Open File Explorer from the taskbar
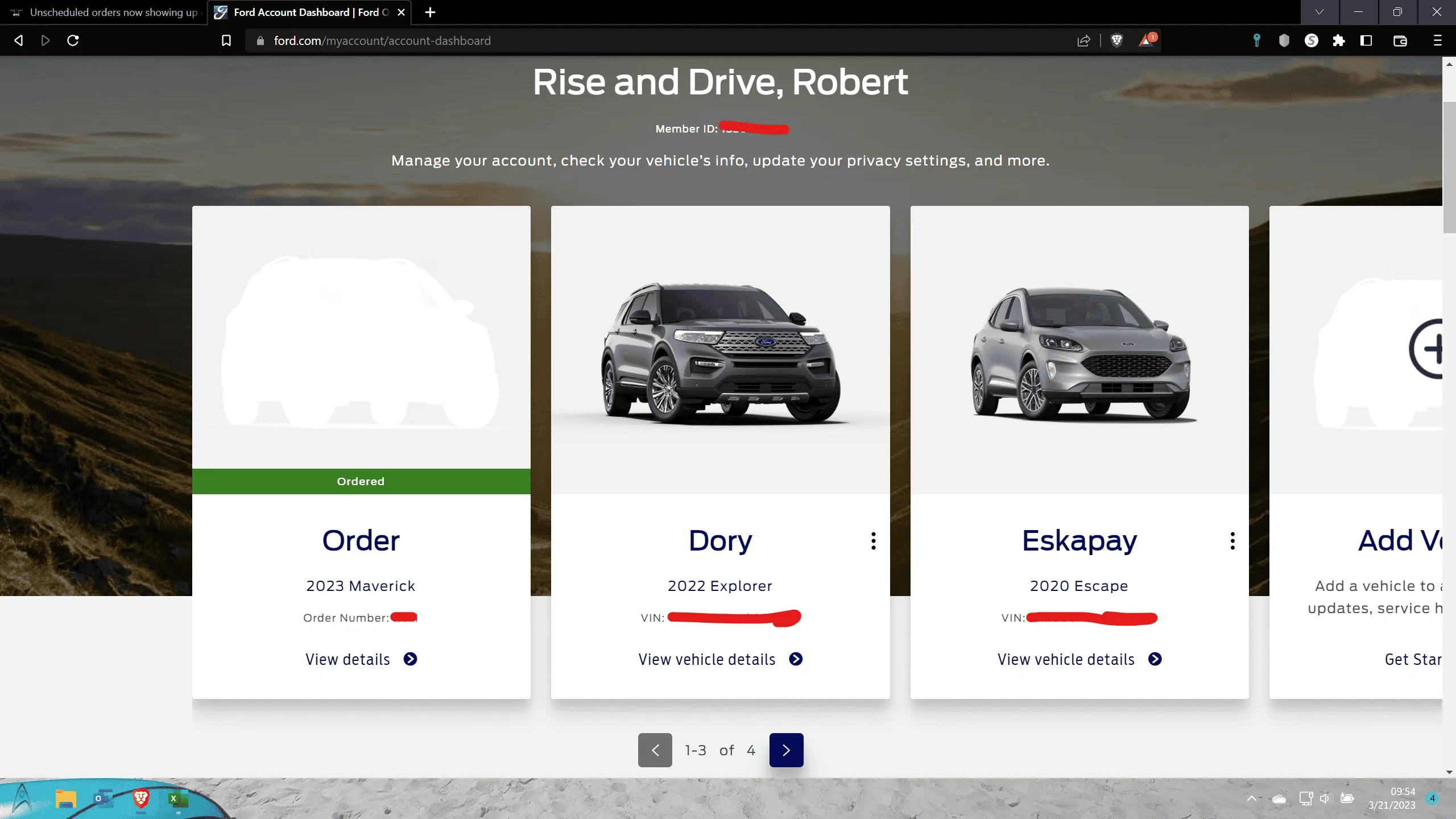1456x819 pixels. coord(65,799)
